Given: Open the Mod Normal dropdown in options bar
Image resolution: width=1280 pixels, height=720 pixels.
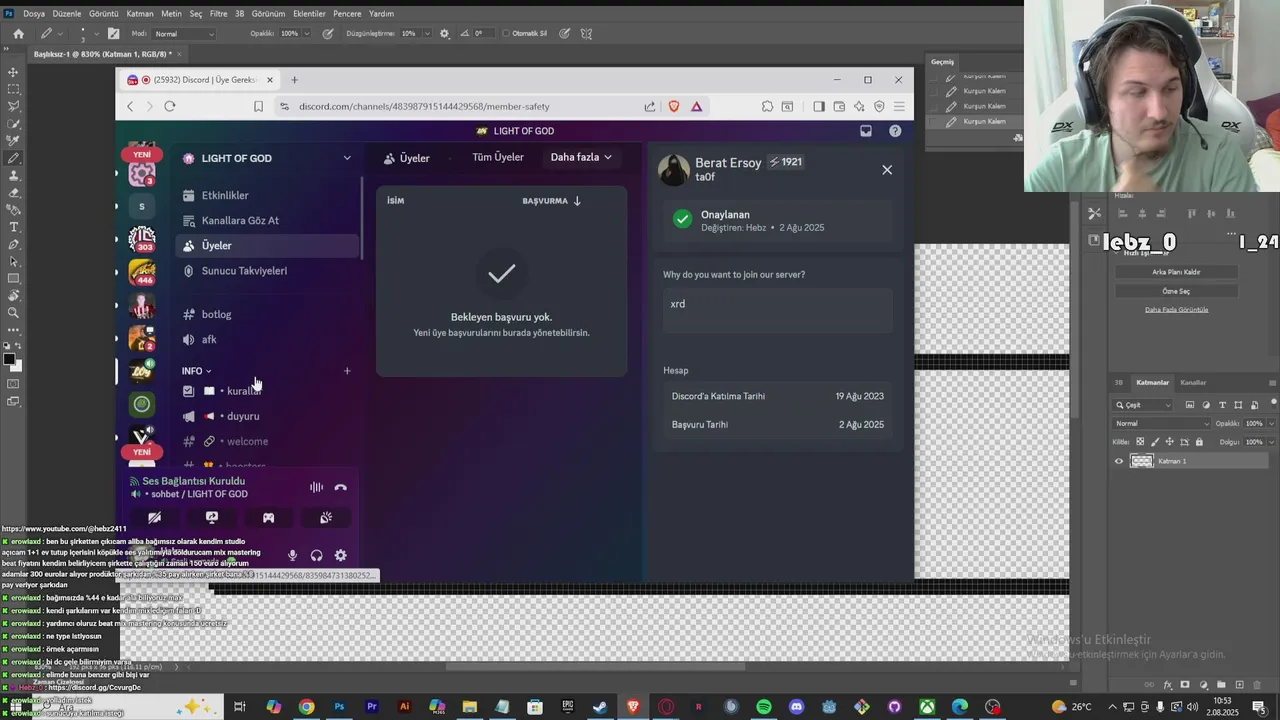Looking at the screenshot, I should pos(184,33).
